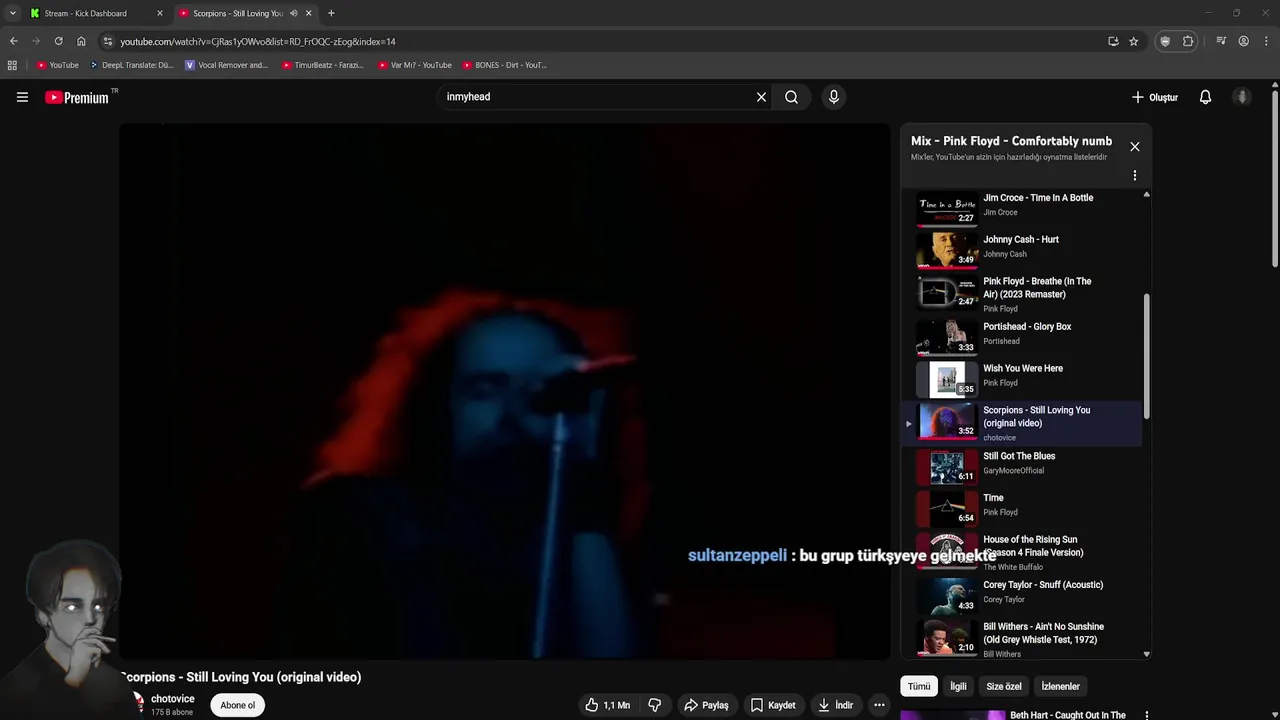Open the YouTube bookmark
The height and width of the screenshot is (720, 1280).
(x=58, y=65)
